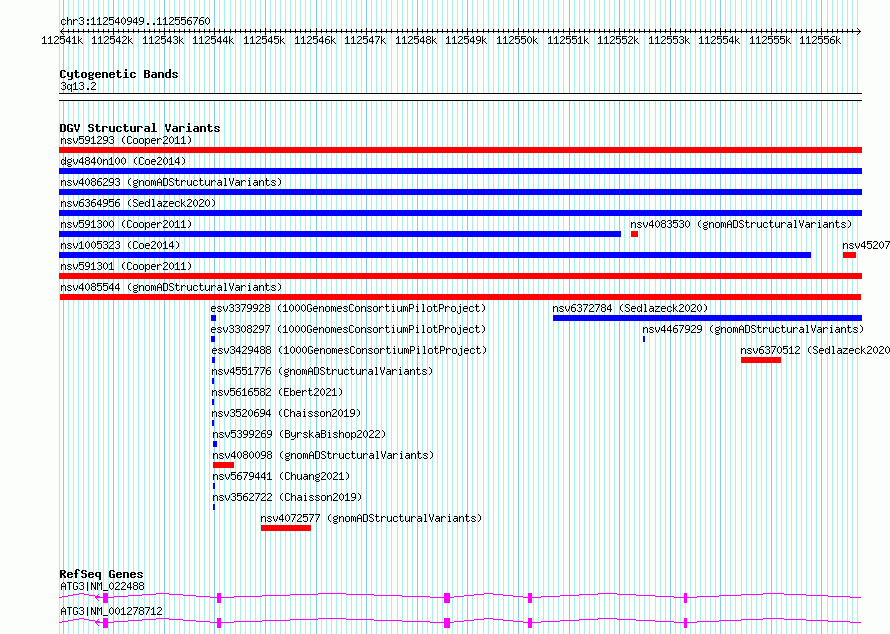Viewport: 890px width, 634px height.
Task: Open variant nsv591300 (Cooper2011) label
Action: coord(126,224)
